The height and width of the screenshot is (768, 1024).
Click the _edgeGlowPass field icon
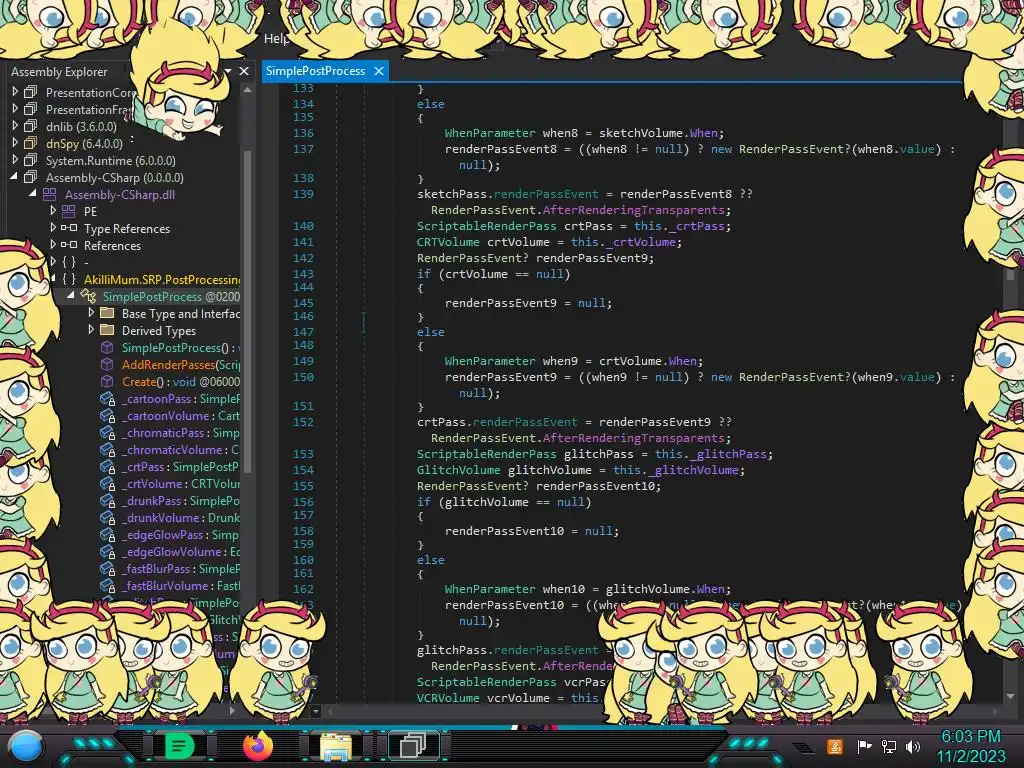coord(108,534)
